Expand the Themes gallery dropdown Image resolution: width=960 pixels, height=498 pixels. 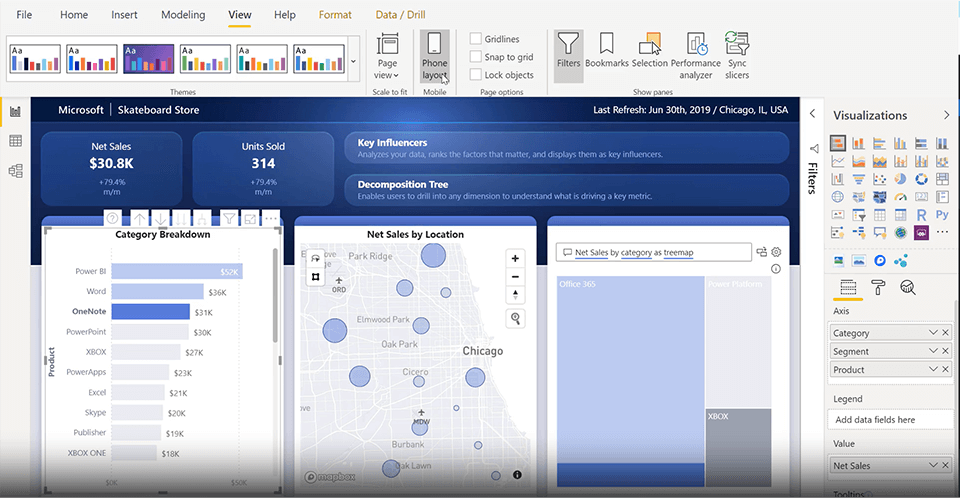(x=352, y=62)
